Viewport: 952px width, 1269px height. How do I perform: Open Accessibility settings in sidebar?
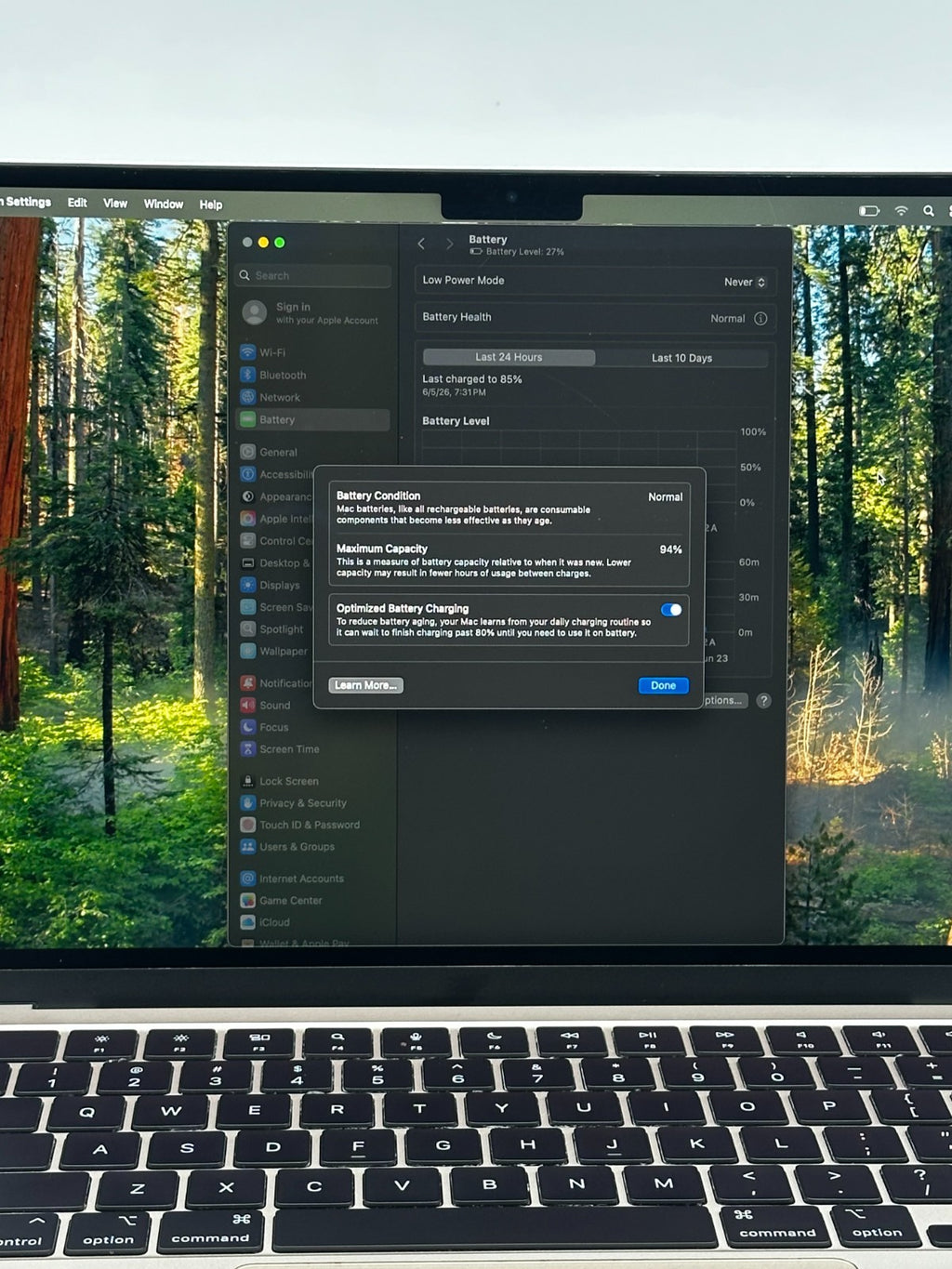(276, 474)
